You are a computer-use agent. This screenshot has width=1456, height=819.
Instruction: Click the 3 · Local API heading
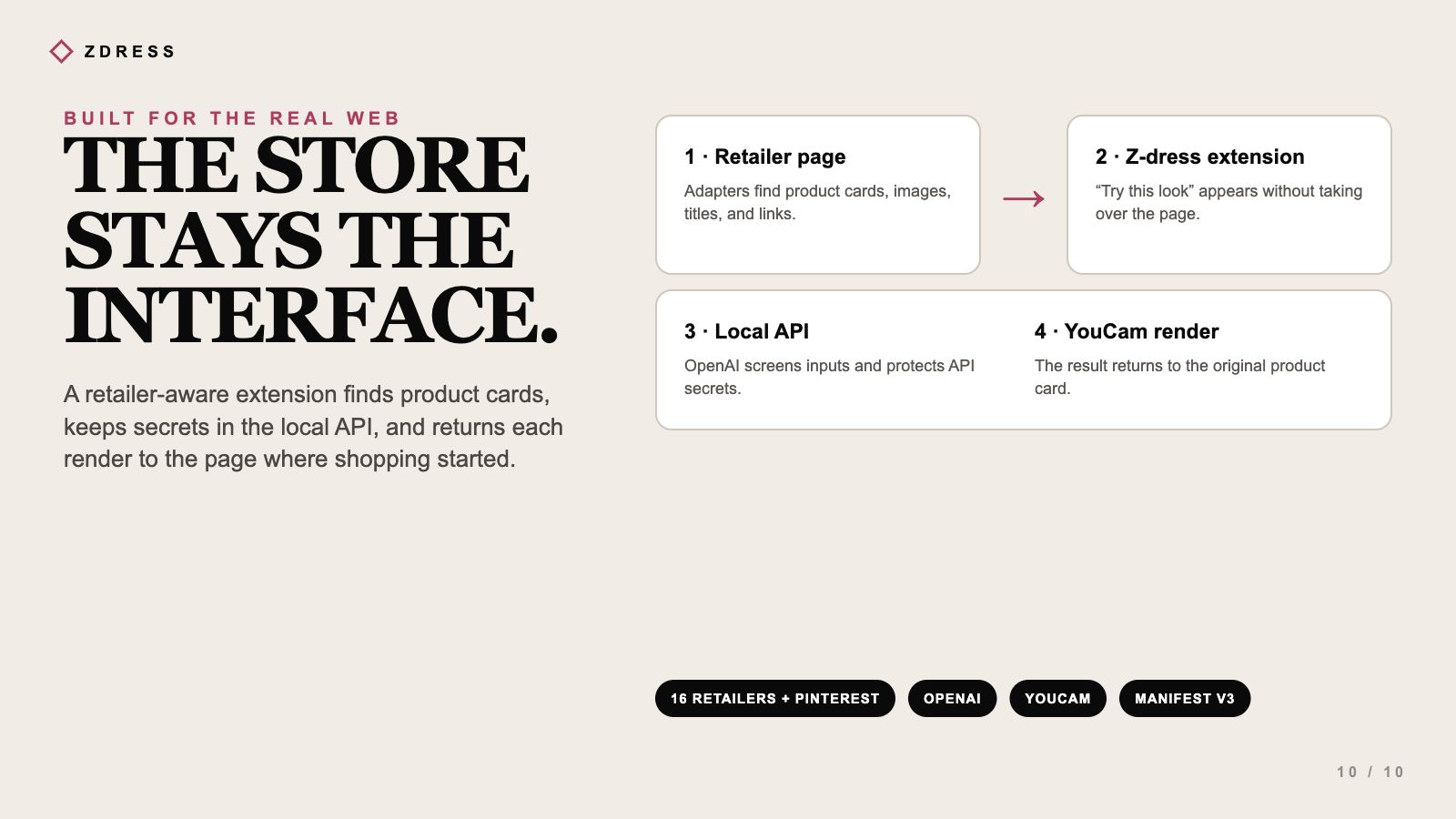coord(747,331)
